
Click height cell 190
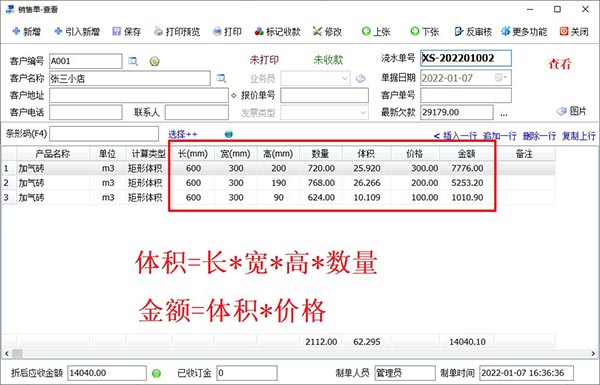(279, 183)
